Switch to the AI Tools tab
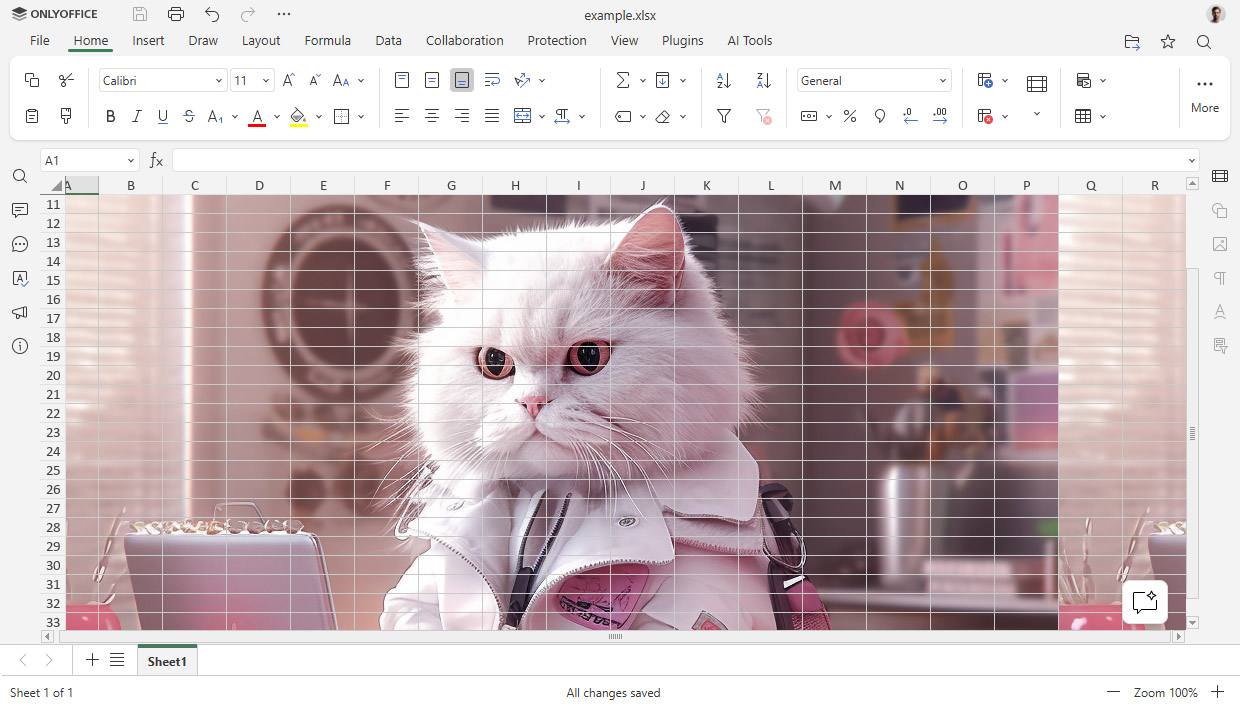The width and height of the screenshot is (1240, 708). (x=750, y=41)
